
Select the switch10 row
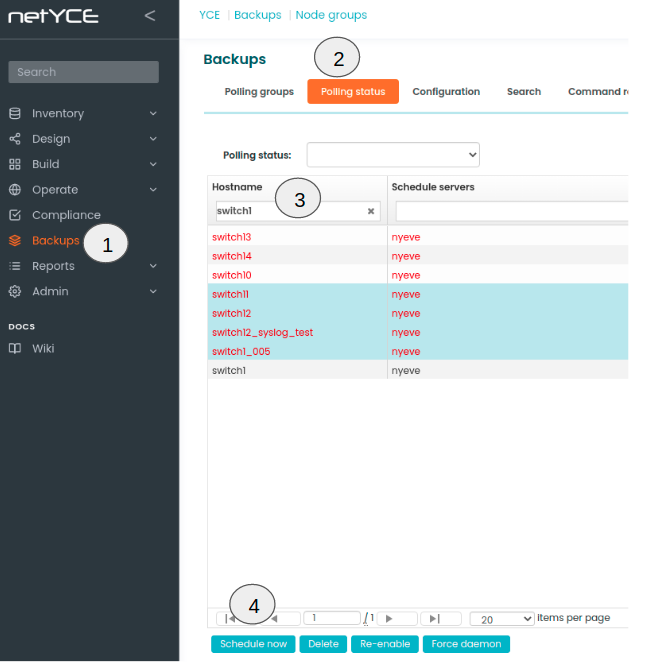(x=418, y=275)
